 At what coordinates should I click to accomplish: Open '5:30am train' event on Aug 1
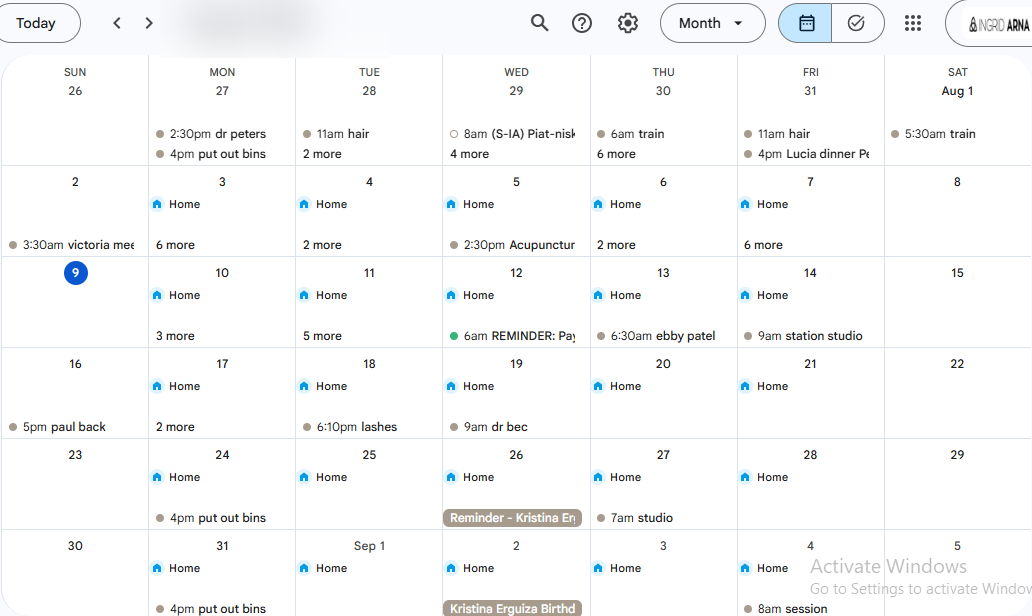(x=933, y=134)
